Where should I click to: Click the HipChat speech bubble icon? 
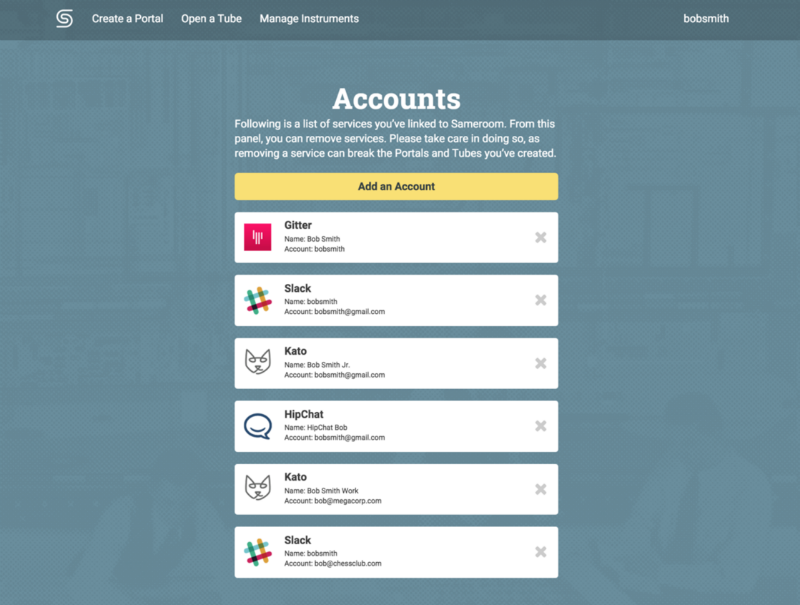[x=258, y=426]
